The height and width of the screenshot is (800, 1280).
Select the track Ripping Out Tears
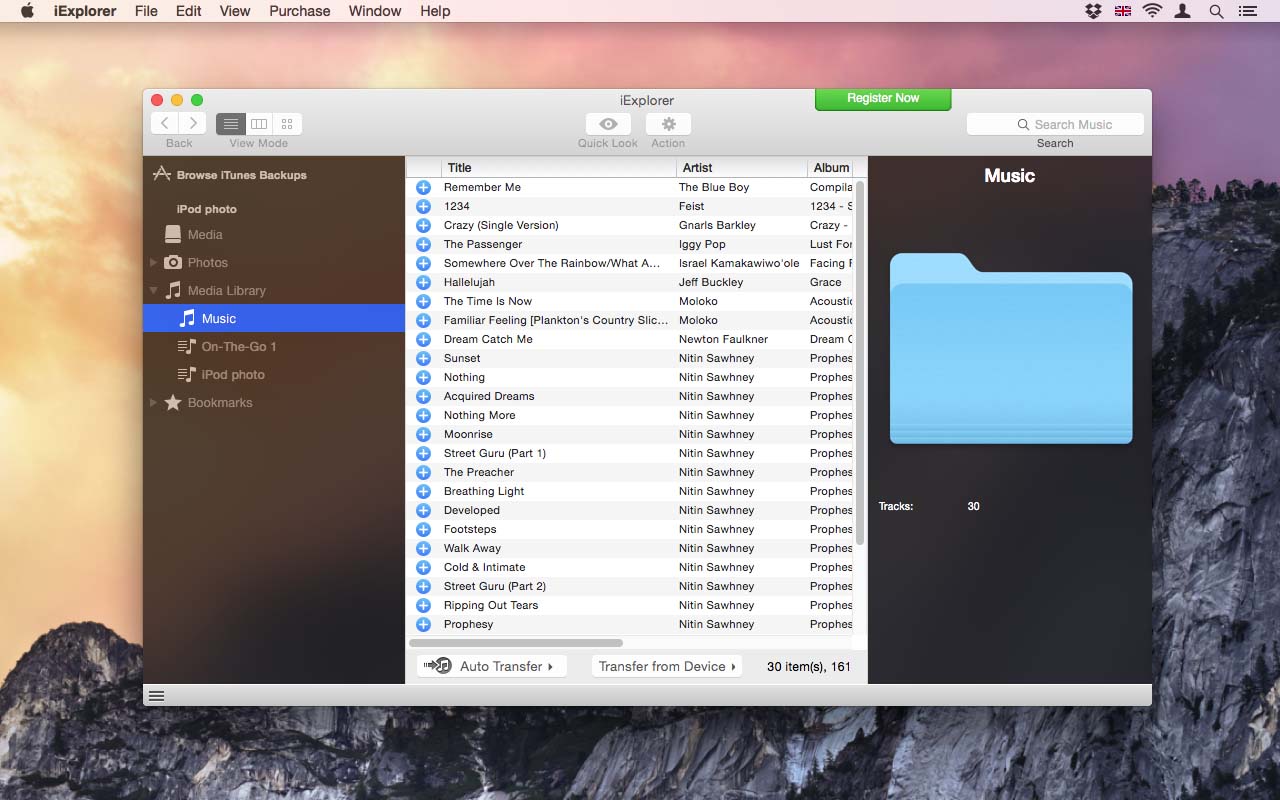click(x=491, y=605)
